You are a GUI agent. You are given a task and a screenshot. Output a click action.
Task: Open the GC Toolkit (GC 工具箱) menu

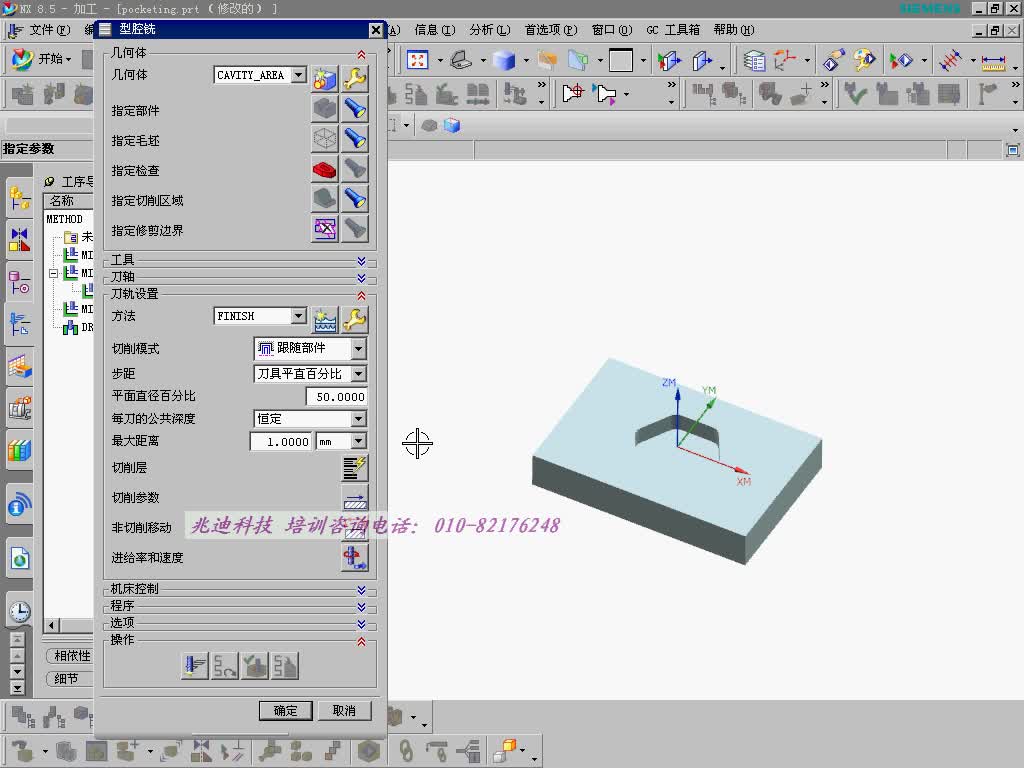[673, 30]
